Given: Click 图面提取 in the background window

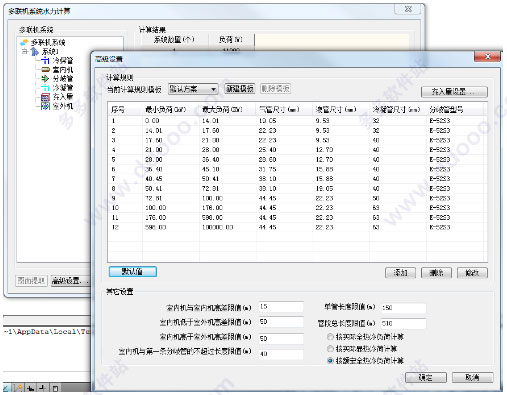Looking at the screenshot, I should (31, 281).
